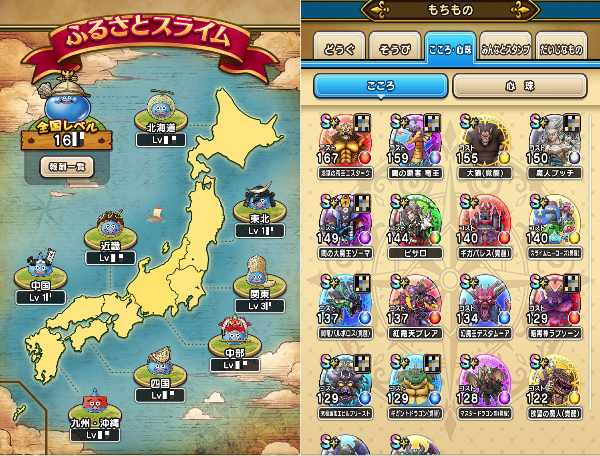Tap the Chubu (中部) slime icon

(235, 331)
